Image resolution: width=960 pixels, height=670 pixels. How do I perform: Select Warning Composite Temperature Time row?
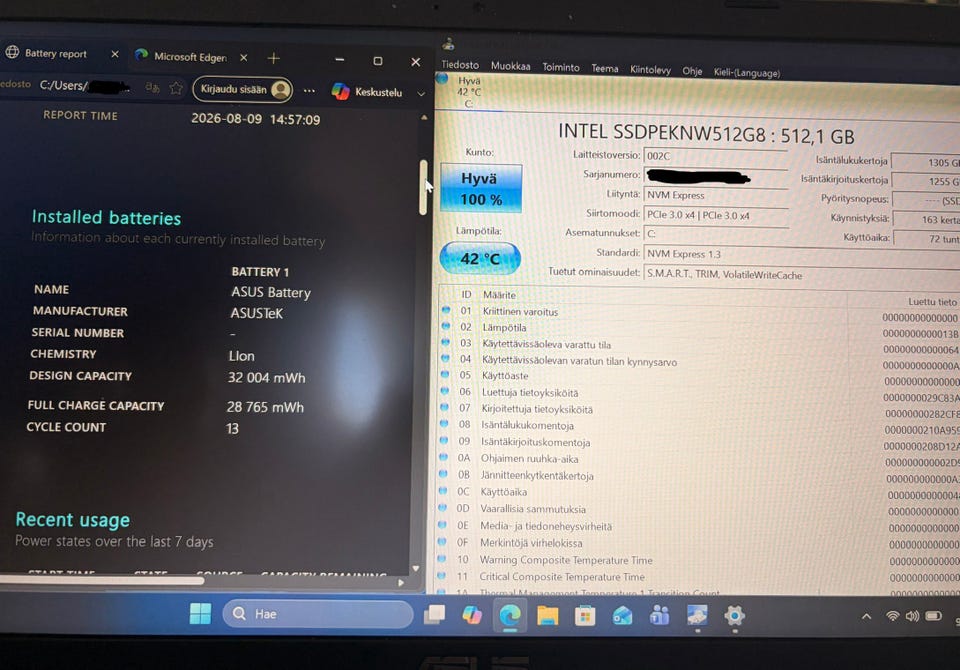tap(699, 560)
